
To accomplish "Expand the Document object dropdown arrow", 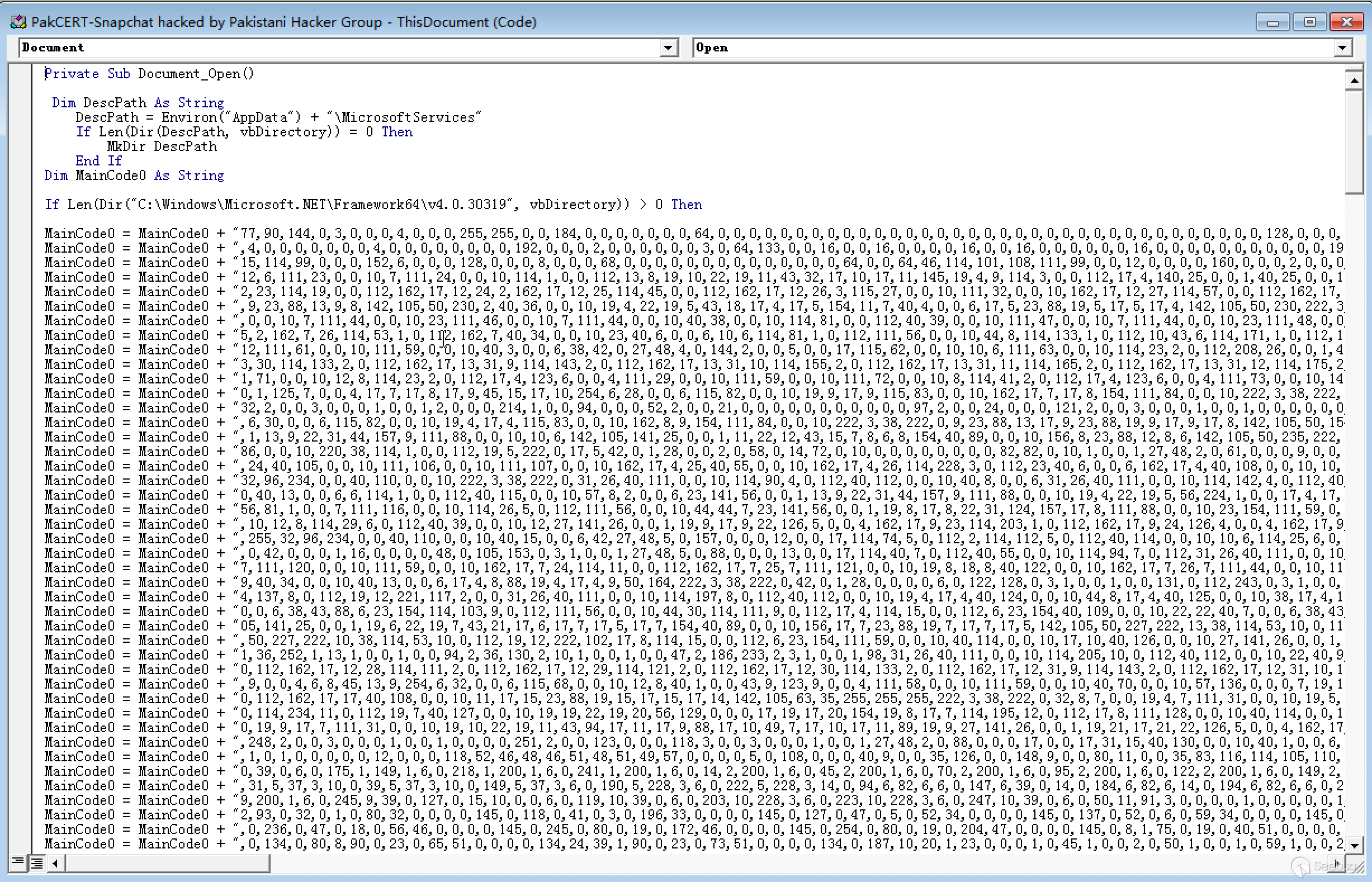I will 668,48.
